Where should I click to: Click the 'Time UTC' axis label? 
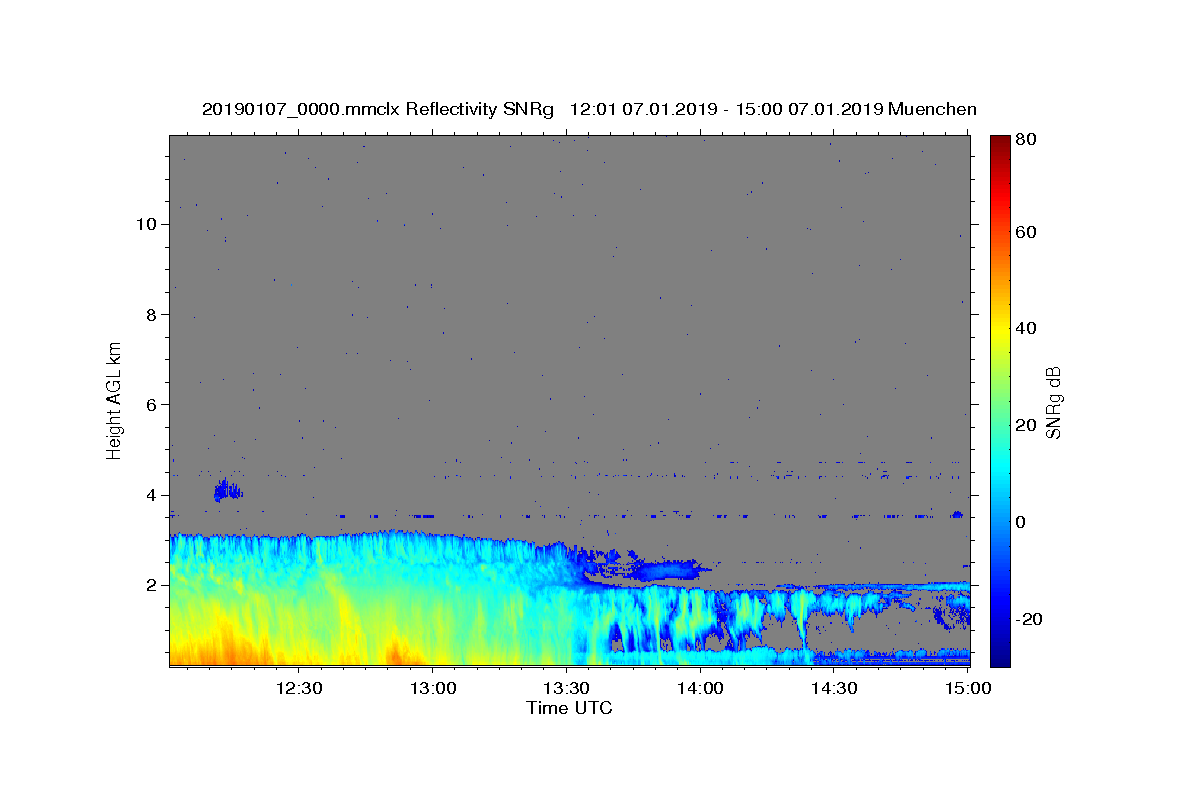[x=569, y=708]
